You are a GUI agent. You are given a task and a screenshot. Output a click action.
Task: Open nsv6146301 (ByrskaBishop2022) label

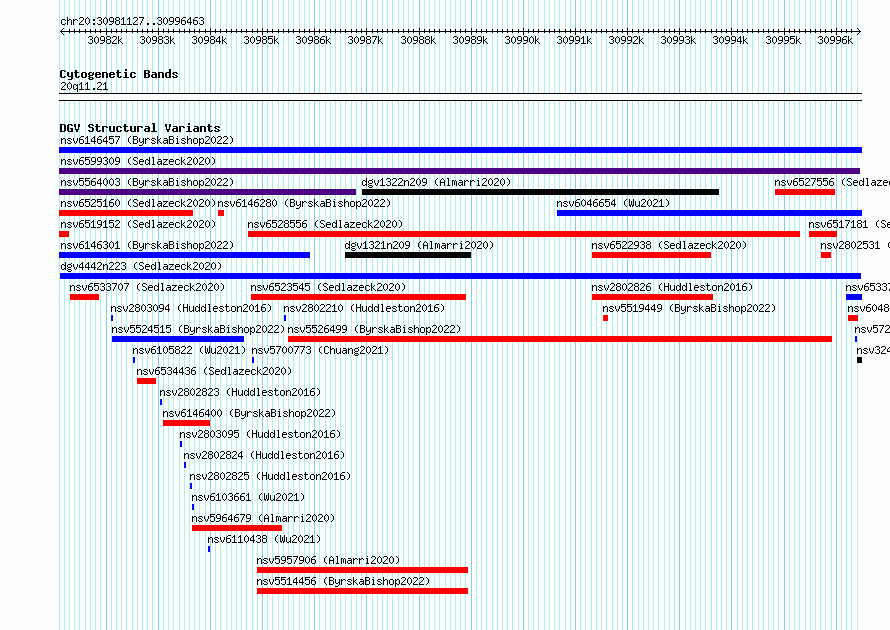click(x=147, y=245)
